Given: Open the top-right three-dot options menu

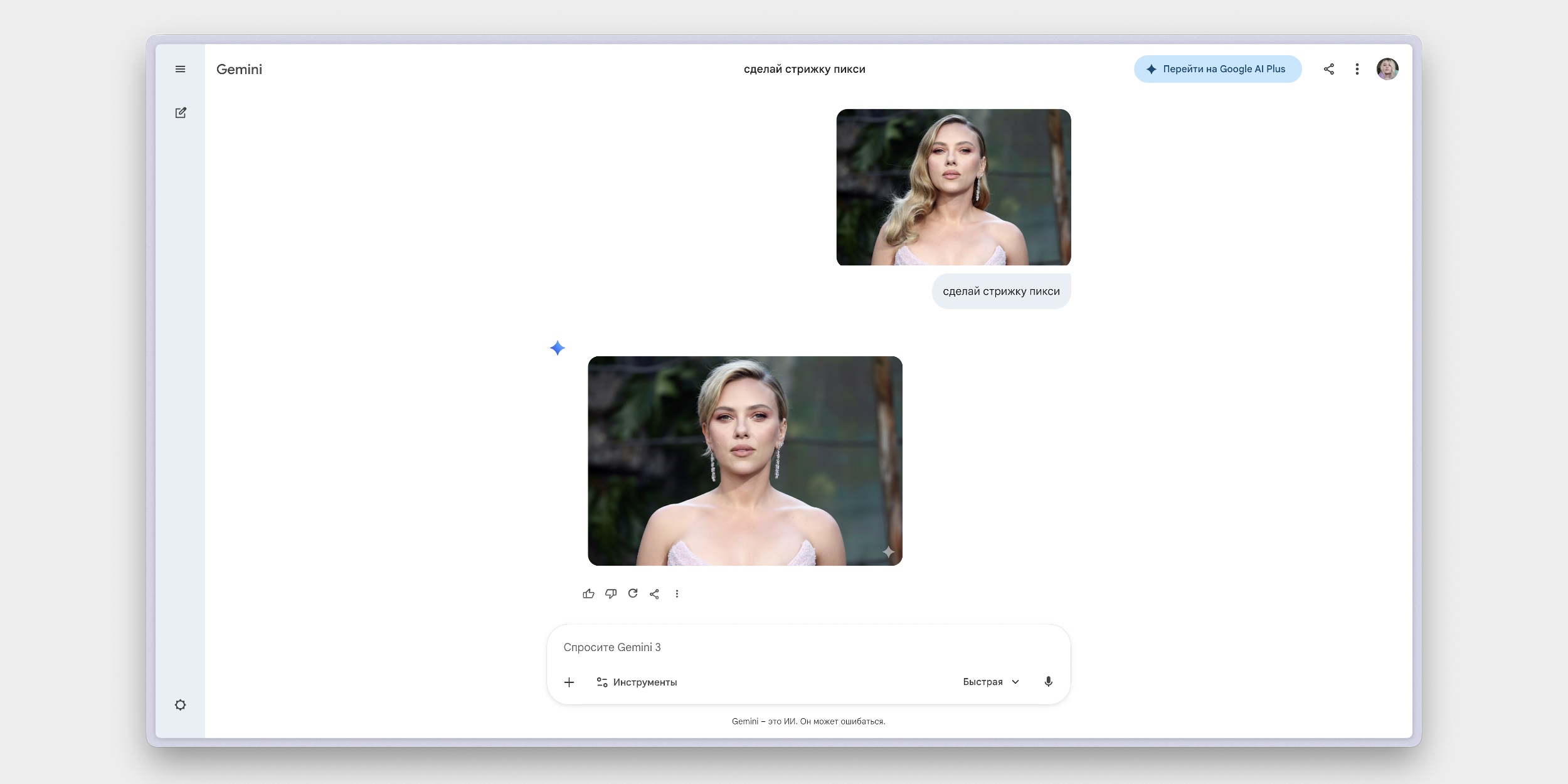Looking at the screenshot, I should tap(1357, 69).
